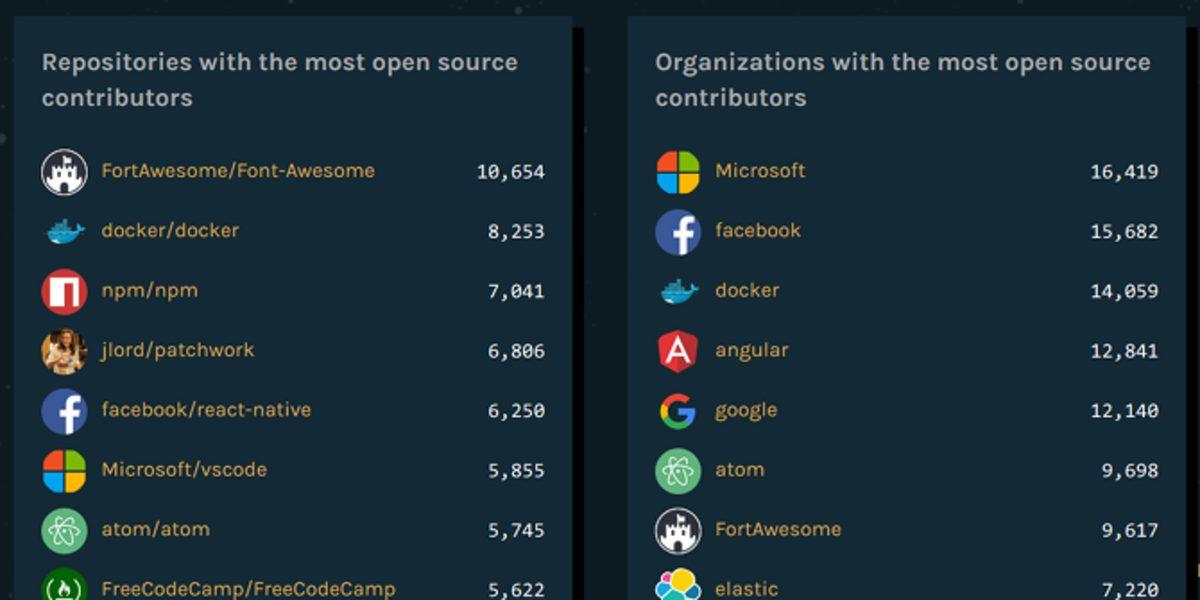Viewport: 1200px width, 600px height.
Task: Open the docker/docker repository link
Action: pyautogui.click(x=170, y=231)
